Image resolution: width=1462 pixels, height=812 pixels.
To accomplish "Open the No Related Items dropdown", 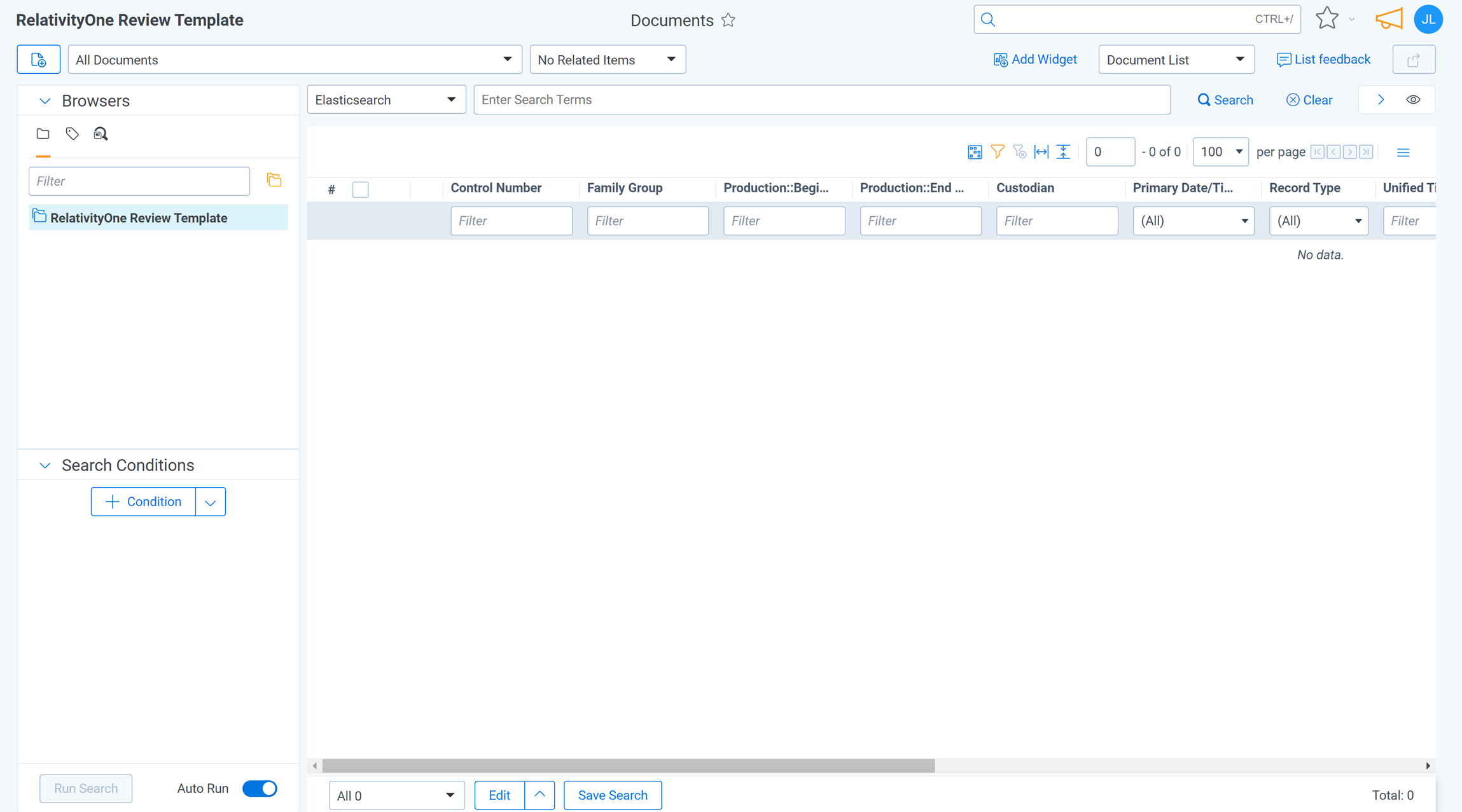I will point(608,60).
